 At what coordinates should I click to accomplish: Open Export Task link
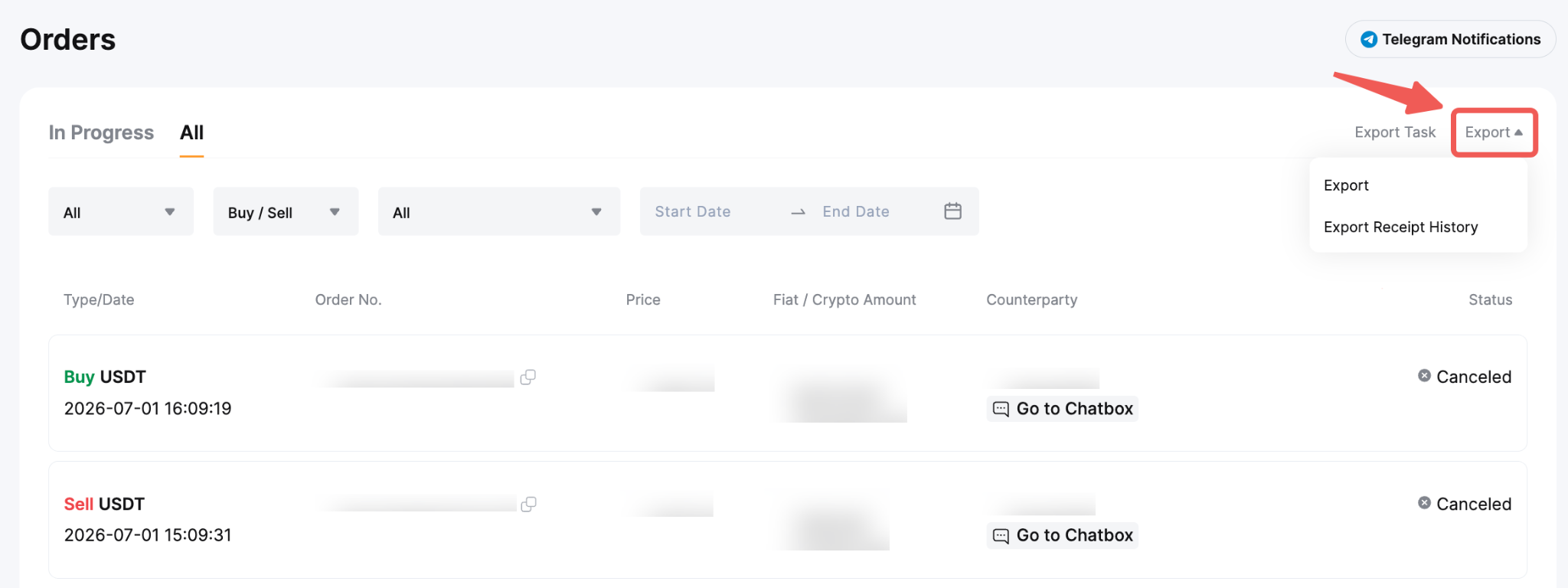(x=1395, y=132)
